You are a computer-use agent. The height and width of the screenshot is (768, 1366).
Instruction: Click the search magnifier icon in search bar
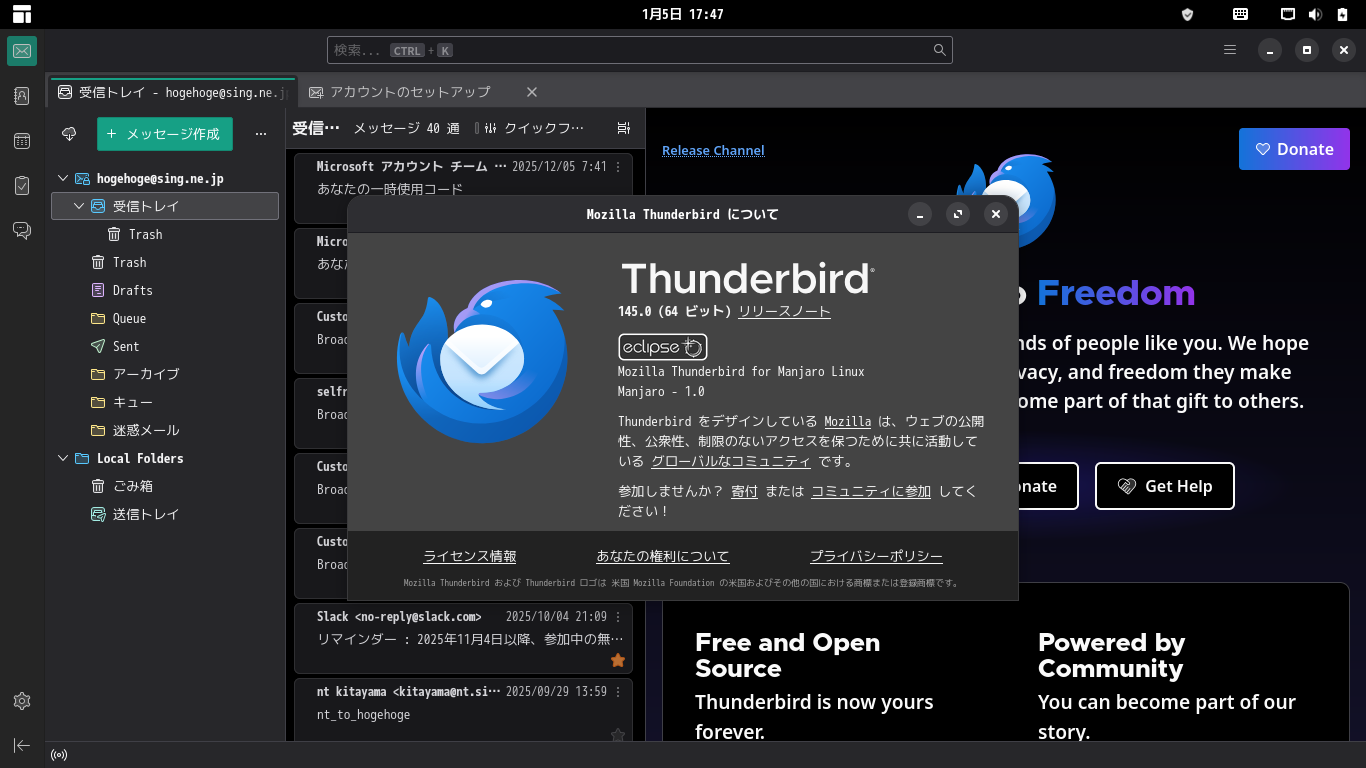point(940,50)
